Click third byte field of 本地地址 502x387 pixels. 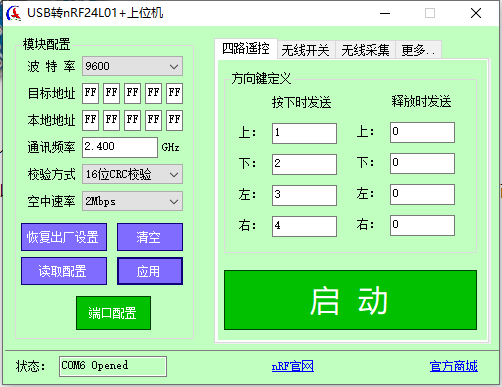(x=132, y=120)
